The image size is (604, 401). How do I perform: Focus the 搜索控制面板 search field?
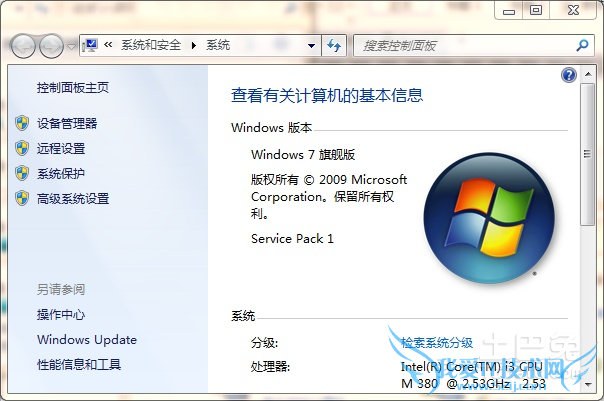pyautogui.click(x=464, y=46)
